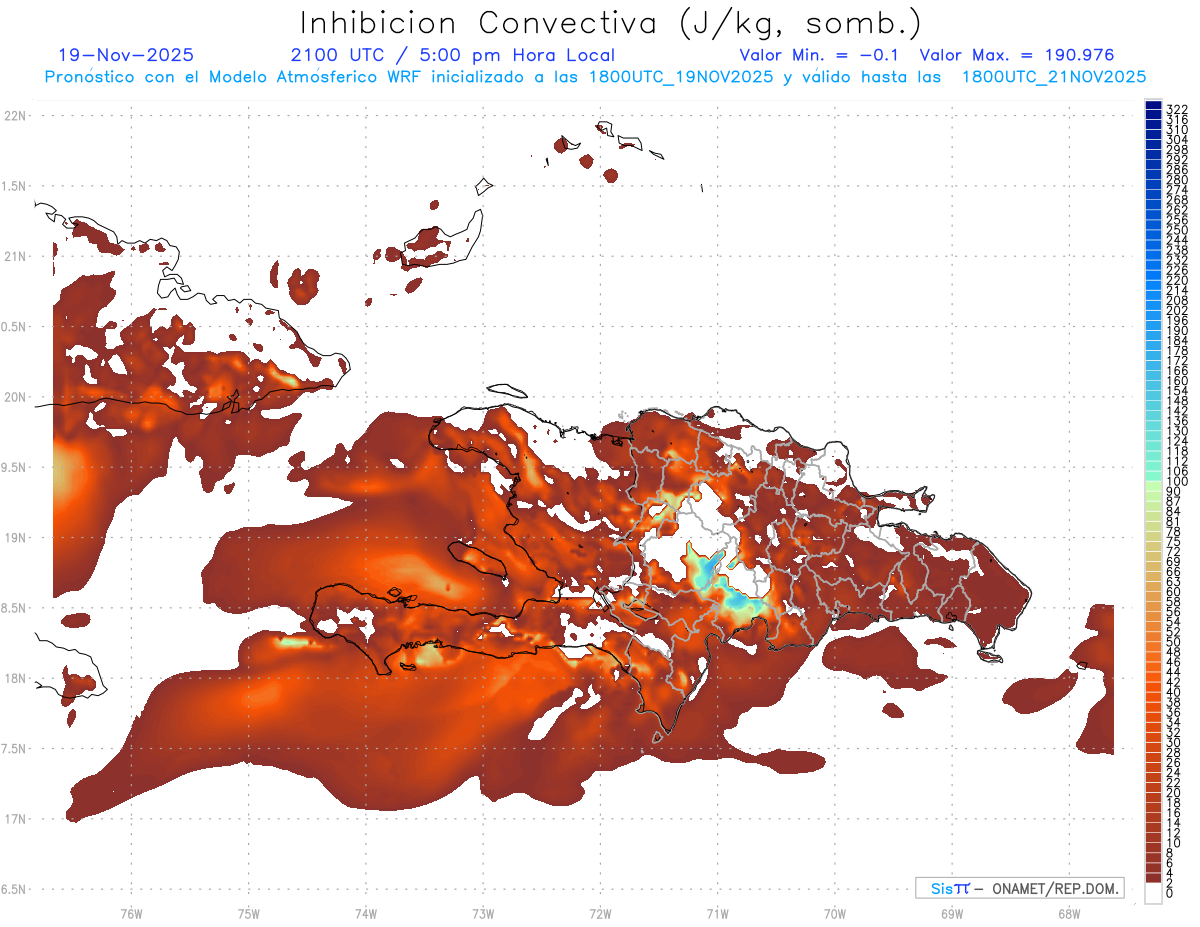Click the '202' value on the color scale
Screen dimensions: 1200x927
pos(1177,310)
